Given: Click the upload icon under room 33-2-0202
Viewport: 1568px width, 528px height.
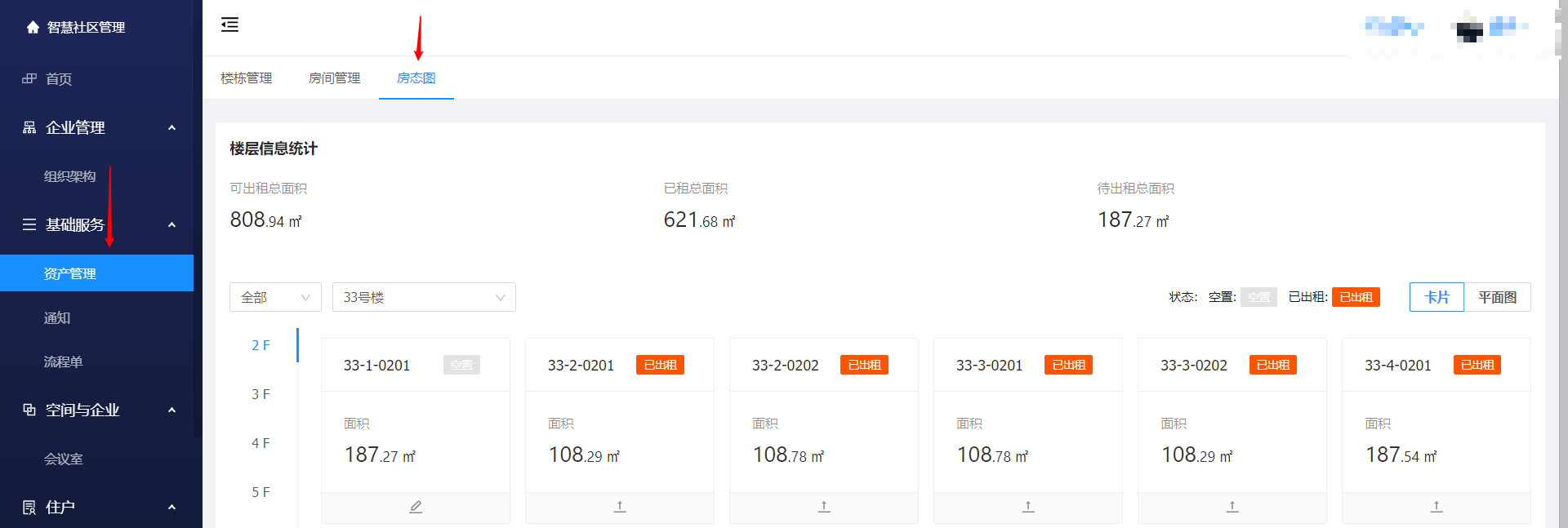Looking at the screenshot, I should tap(824, 507).
